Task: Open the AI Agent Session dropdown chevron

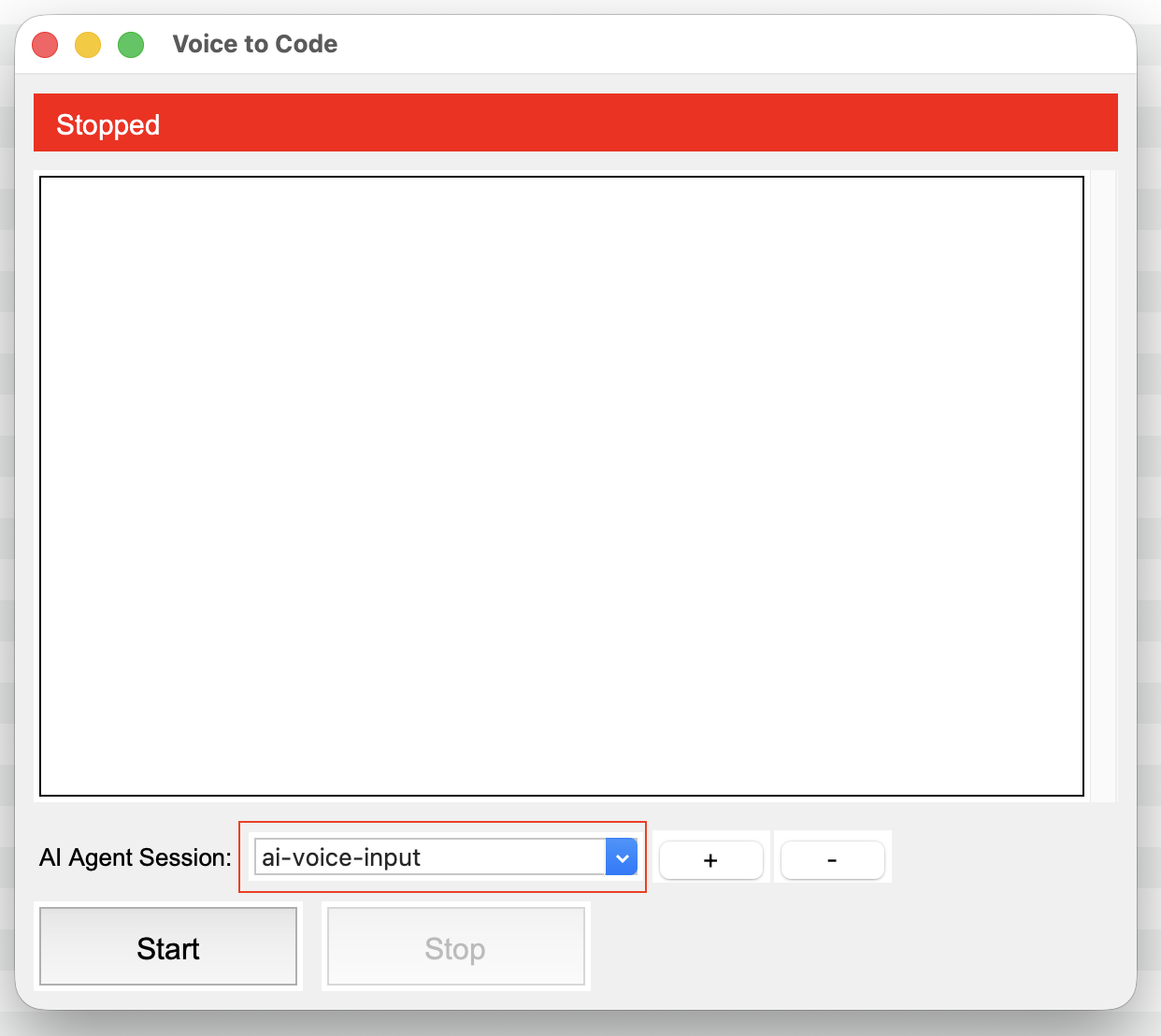Action: pos(621,856)
